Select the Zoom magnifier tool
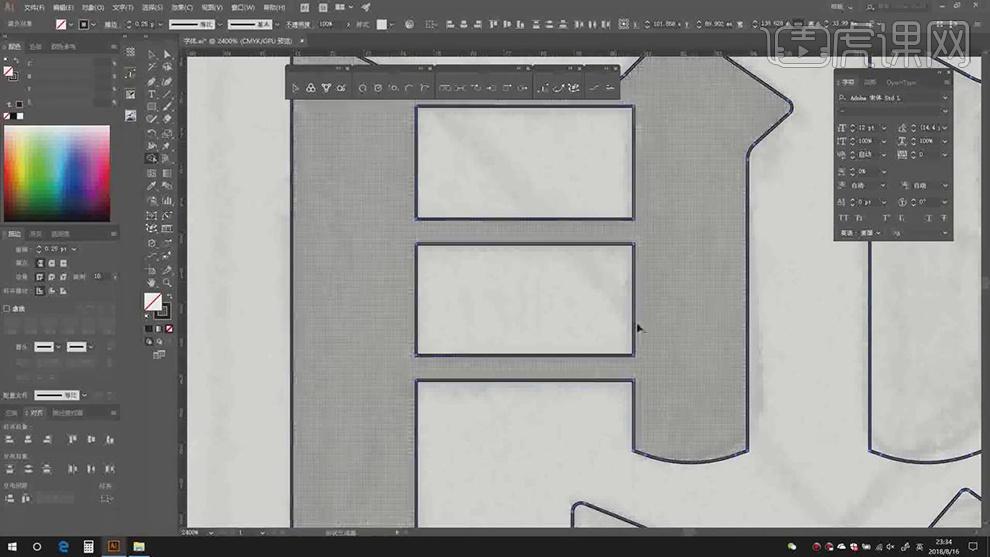 [x=167, y=282]
